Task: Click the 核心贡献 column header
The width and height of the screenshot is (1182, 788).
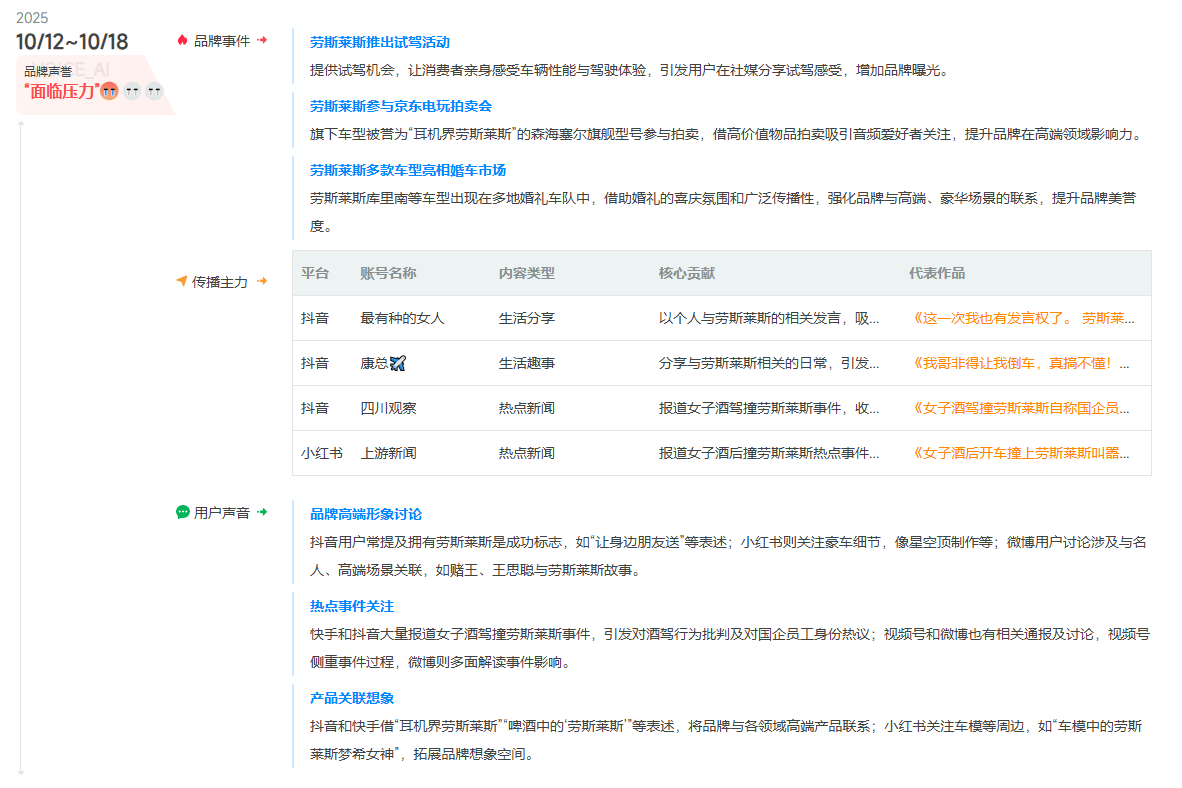Action: (x=686, y=273)
